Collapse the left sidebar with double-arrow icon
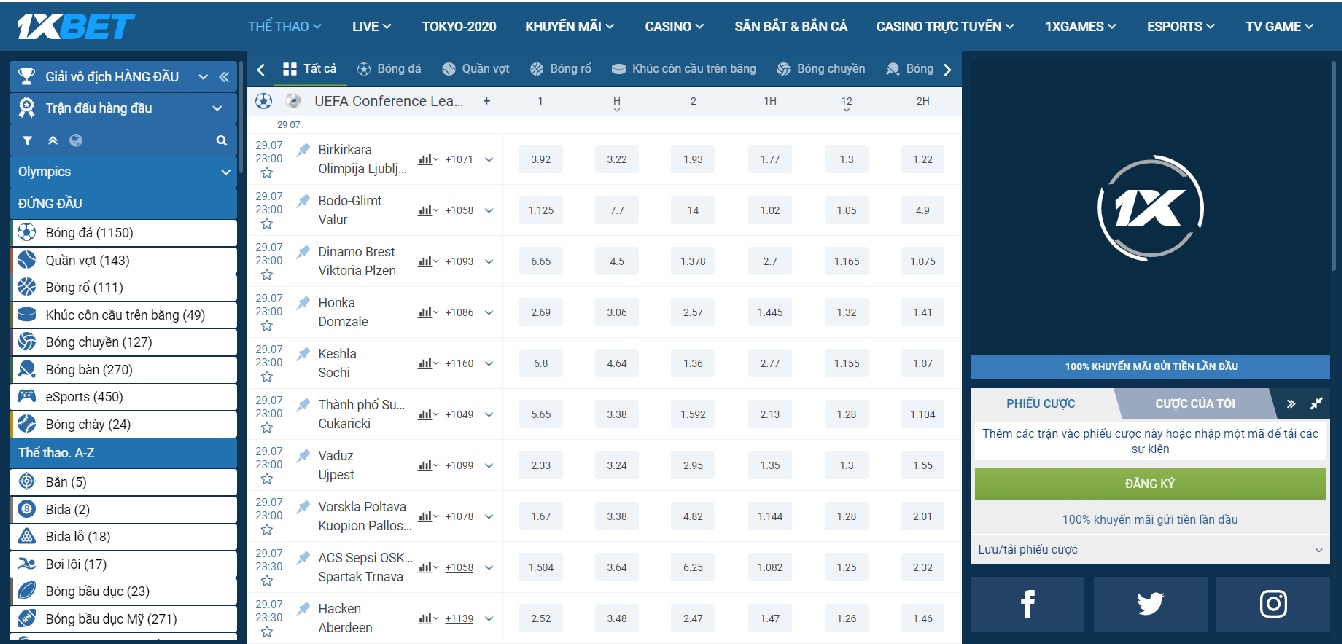The height and width of the screenshot is (644, 1342). [224, 77]
